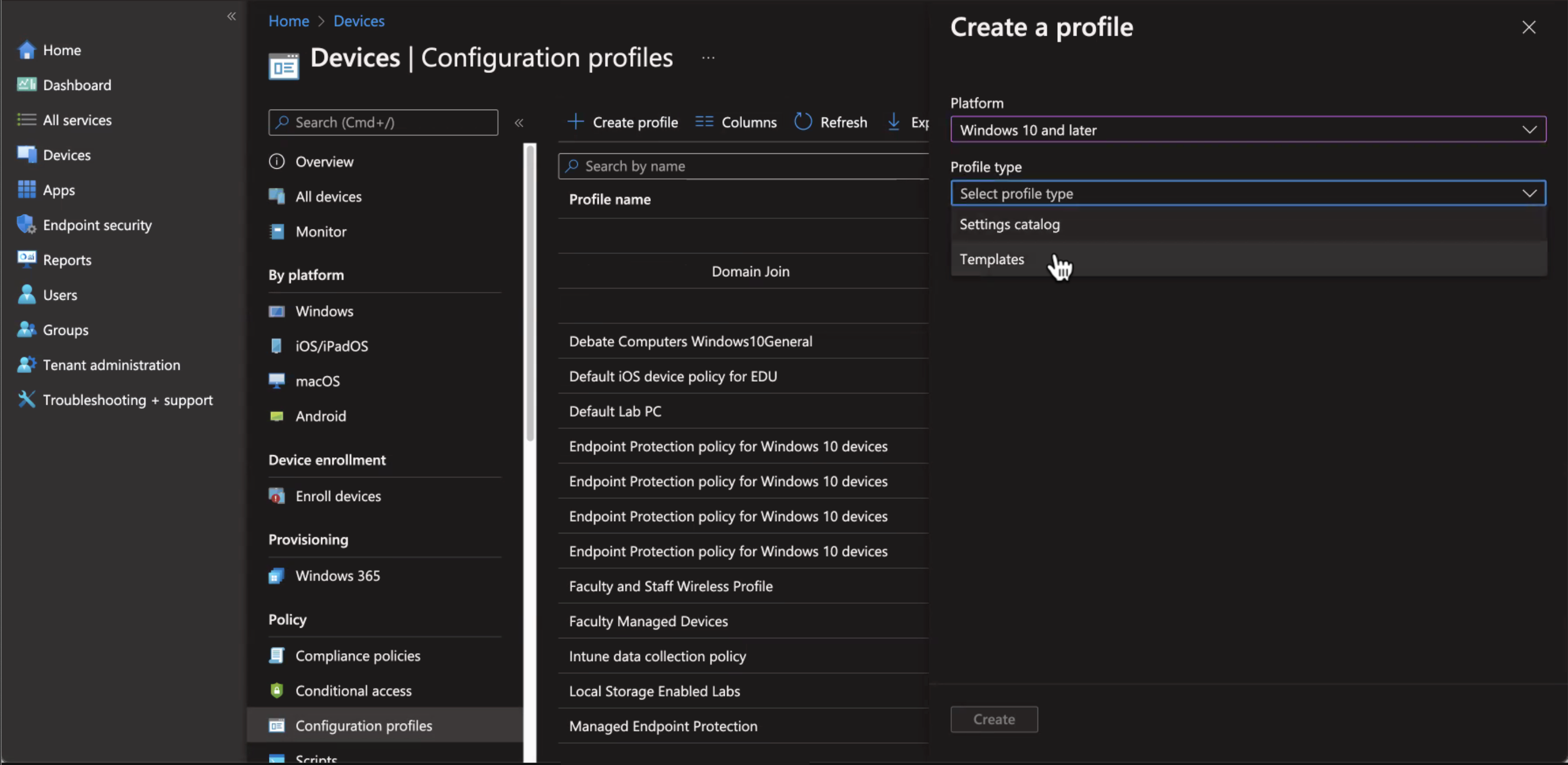The image size is (1568, 765).
Task: Collapse the Devices submenu panel chevron
Action: [519, 122]
